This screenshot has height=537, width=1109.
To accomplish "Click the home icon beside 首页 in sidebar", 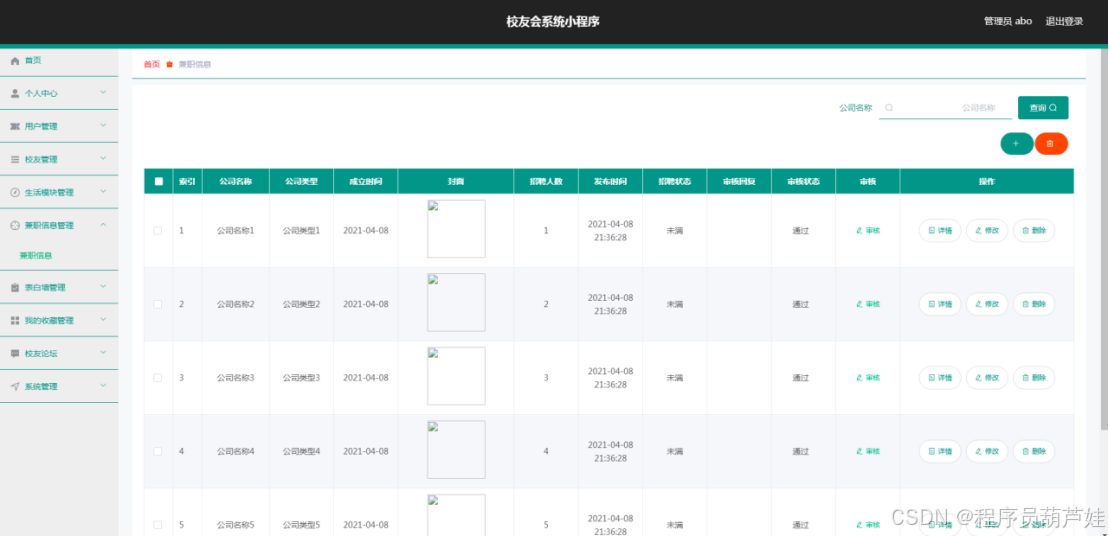I will [x=15, y=61].
